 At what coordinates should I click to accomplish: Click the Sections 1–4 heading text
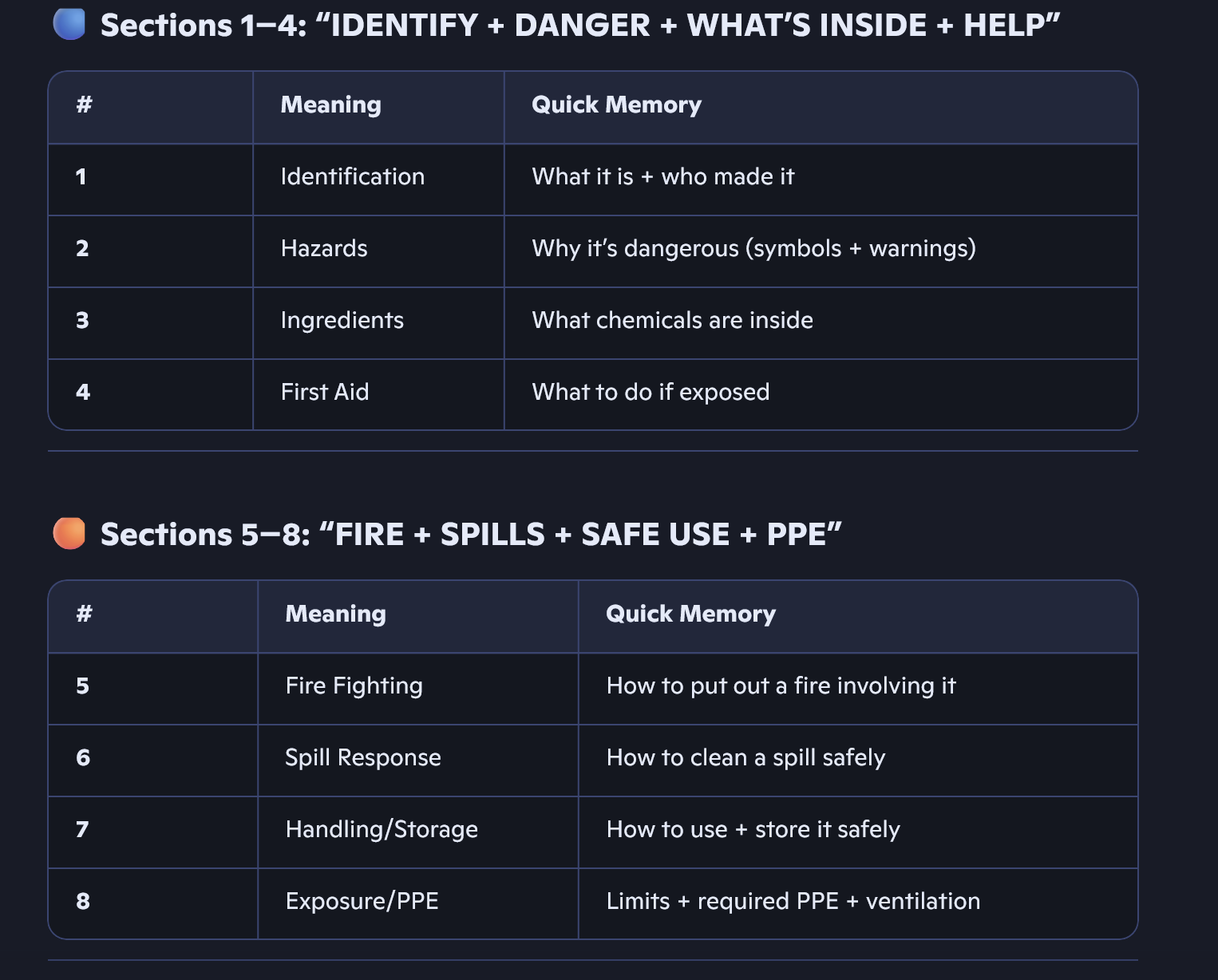(579, 26)
